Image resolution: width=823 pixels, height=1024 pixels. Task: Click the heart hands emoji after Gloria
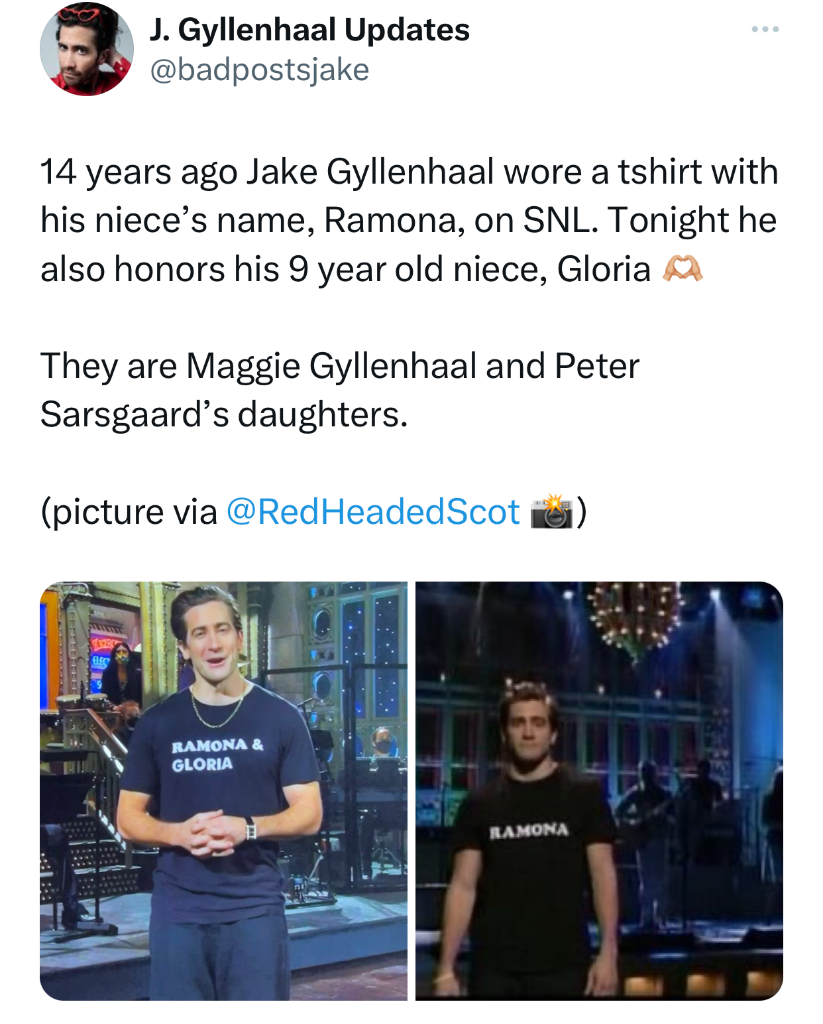click(x=683, y=268)
